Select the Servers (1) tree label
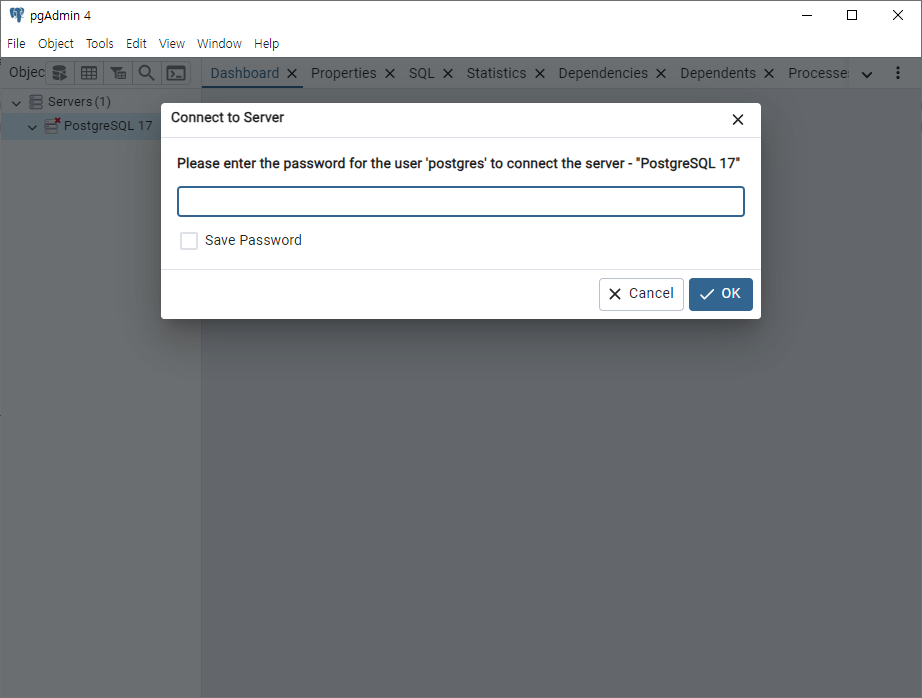Screen dimensions: 922x698 tap(79, 102)
